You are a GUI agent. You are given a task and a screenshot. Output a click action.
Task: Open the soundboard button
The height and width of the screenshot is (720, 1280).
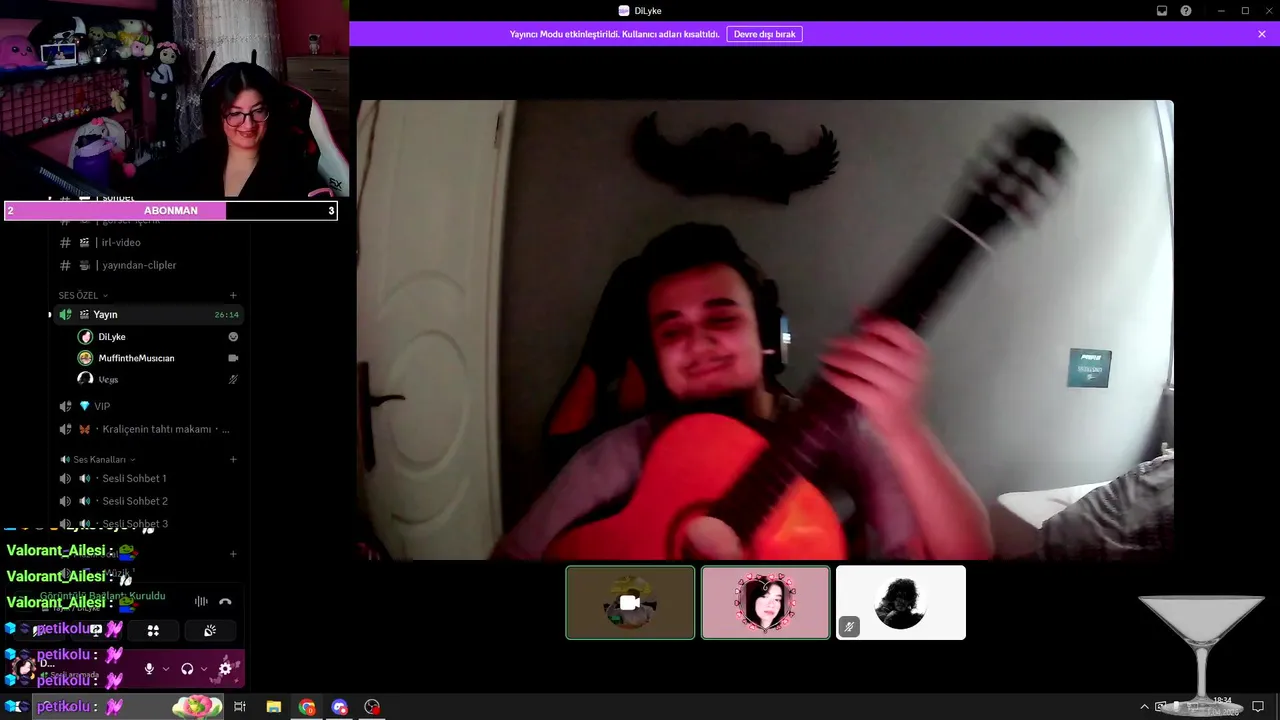click(x=210, y=630)
